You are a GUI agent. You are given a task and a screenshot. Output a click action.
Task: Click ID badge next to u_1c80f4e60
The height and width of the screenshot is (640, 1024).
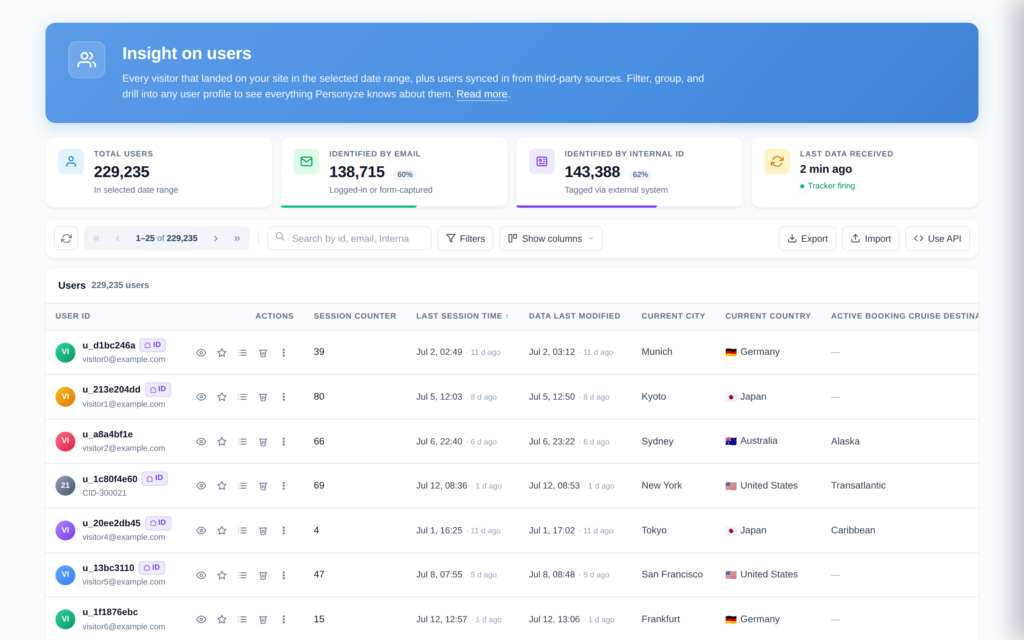[x=155, y=479]
